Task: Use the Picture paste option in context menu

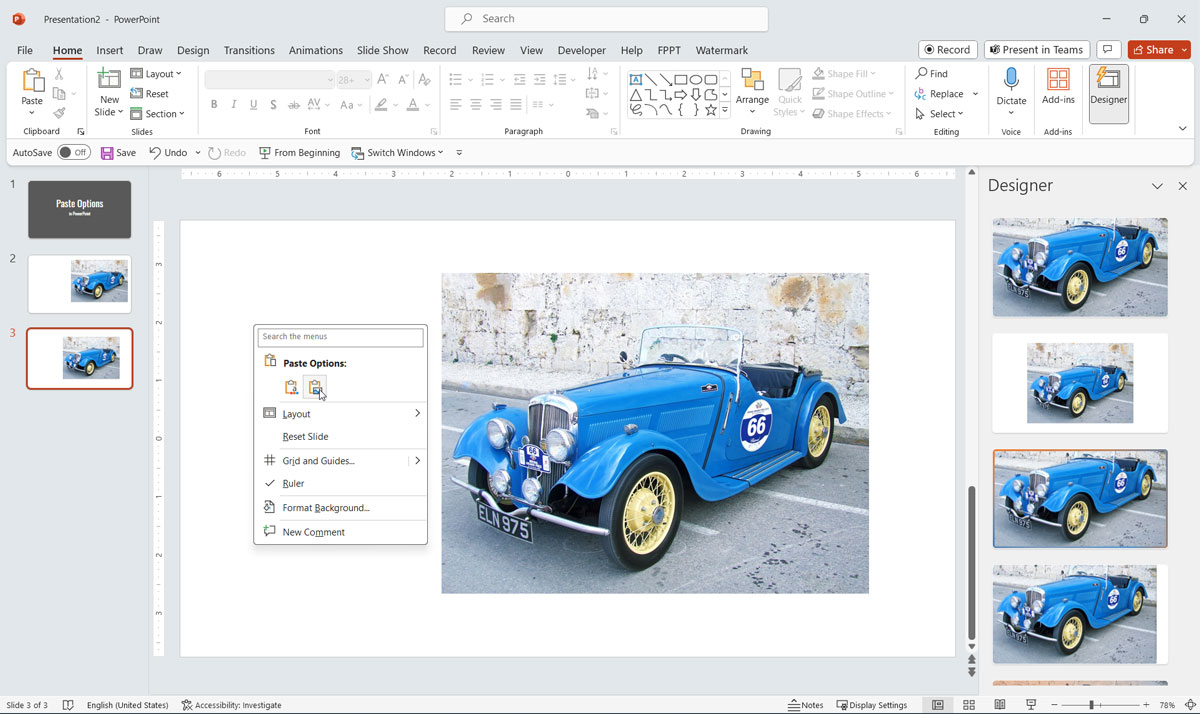Action: click(x=315, y=386)
